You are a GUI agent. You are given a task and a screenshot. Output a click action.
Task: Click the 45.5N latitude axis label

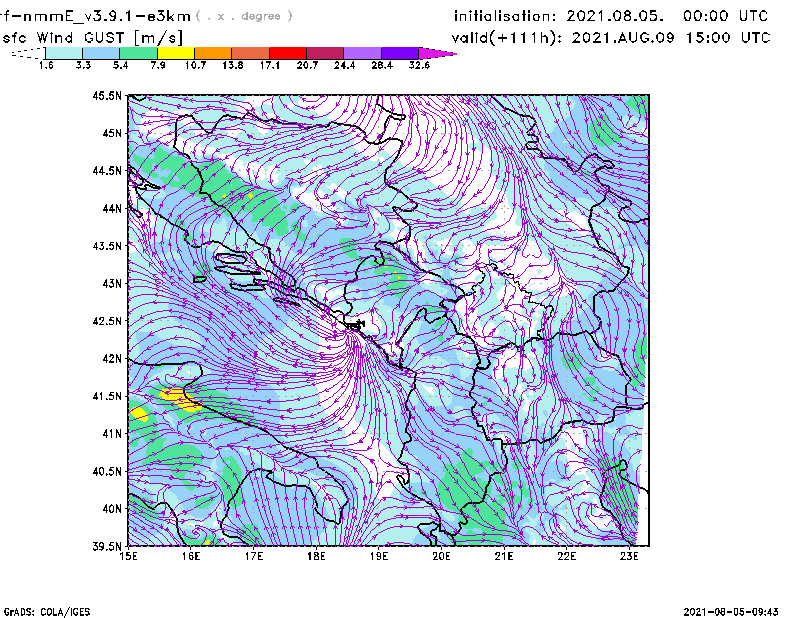pyautogui.click(x=107, y=95)
